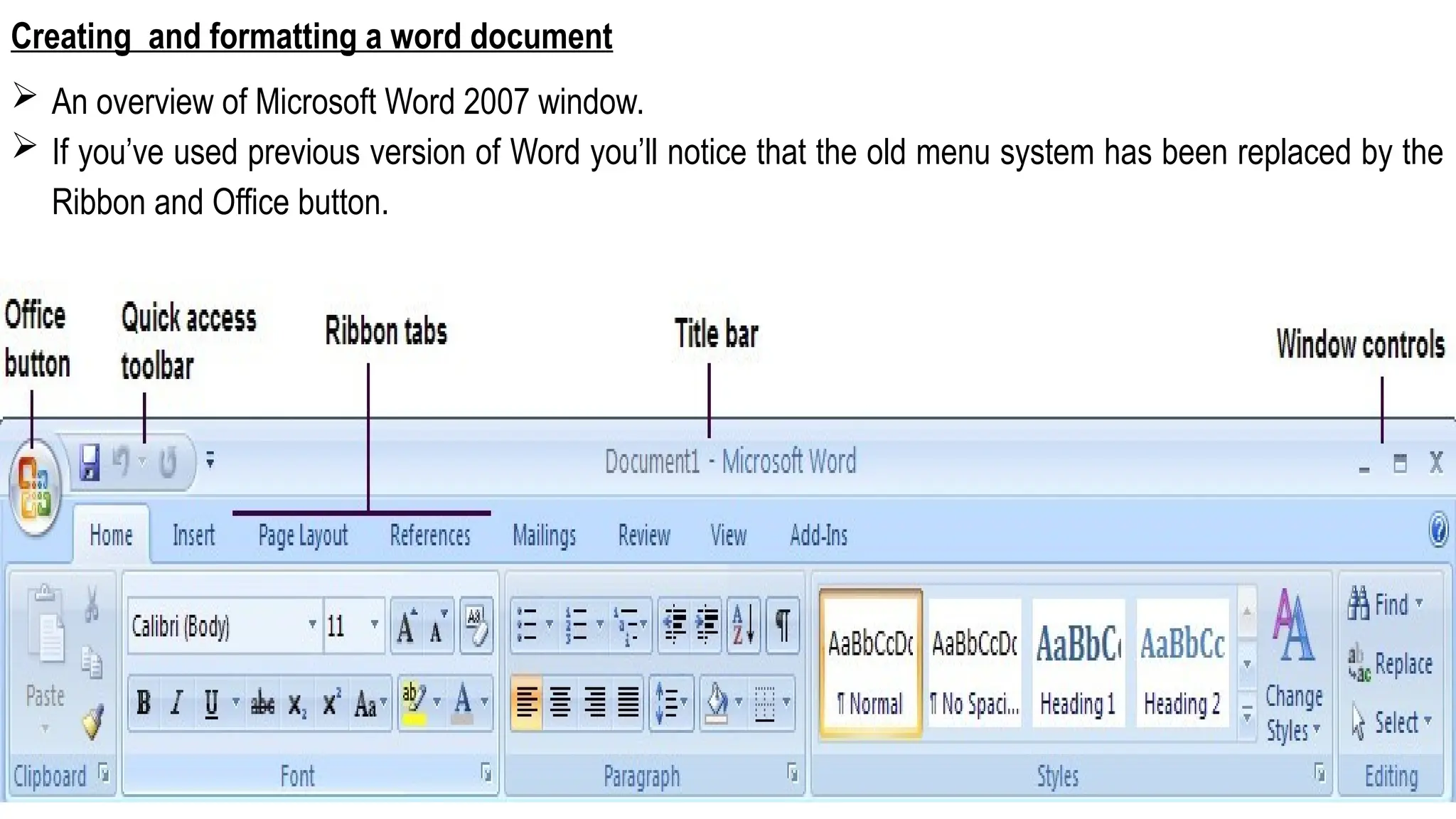Viewport: 1456px width, 819px height.
Task: Click the Change Styles button
Action: pyautogui.click(x=1293, y=668)
